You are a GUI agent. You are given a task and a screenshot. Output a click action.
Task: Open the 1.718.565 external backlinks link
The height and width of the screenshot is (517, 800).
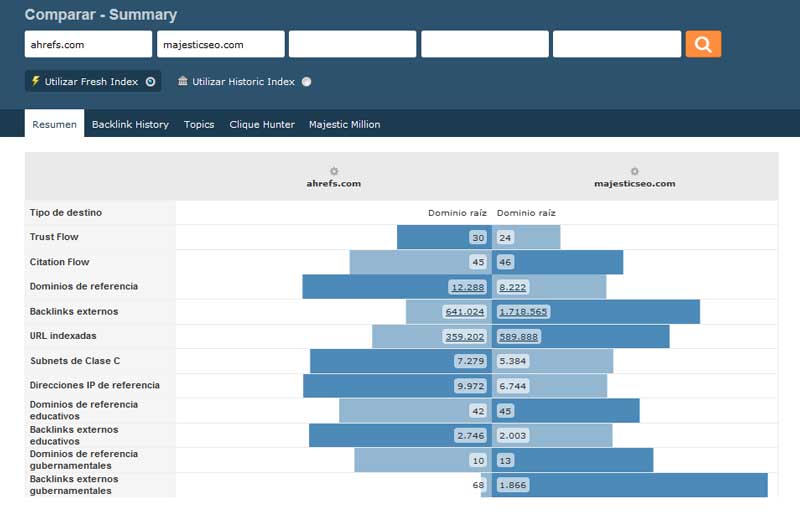[x=523, y=312]
